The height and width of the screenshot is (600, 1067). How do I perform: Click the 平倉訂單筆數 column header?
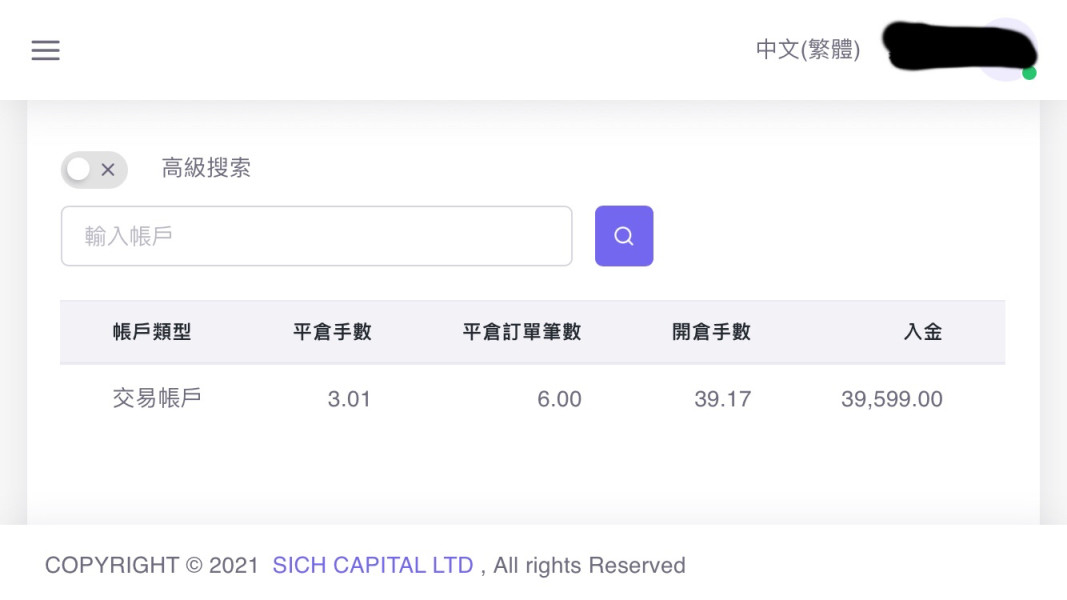(x=522, y=332)
